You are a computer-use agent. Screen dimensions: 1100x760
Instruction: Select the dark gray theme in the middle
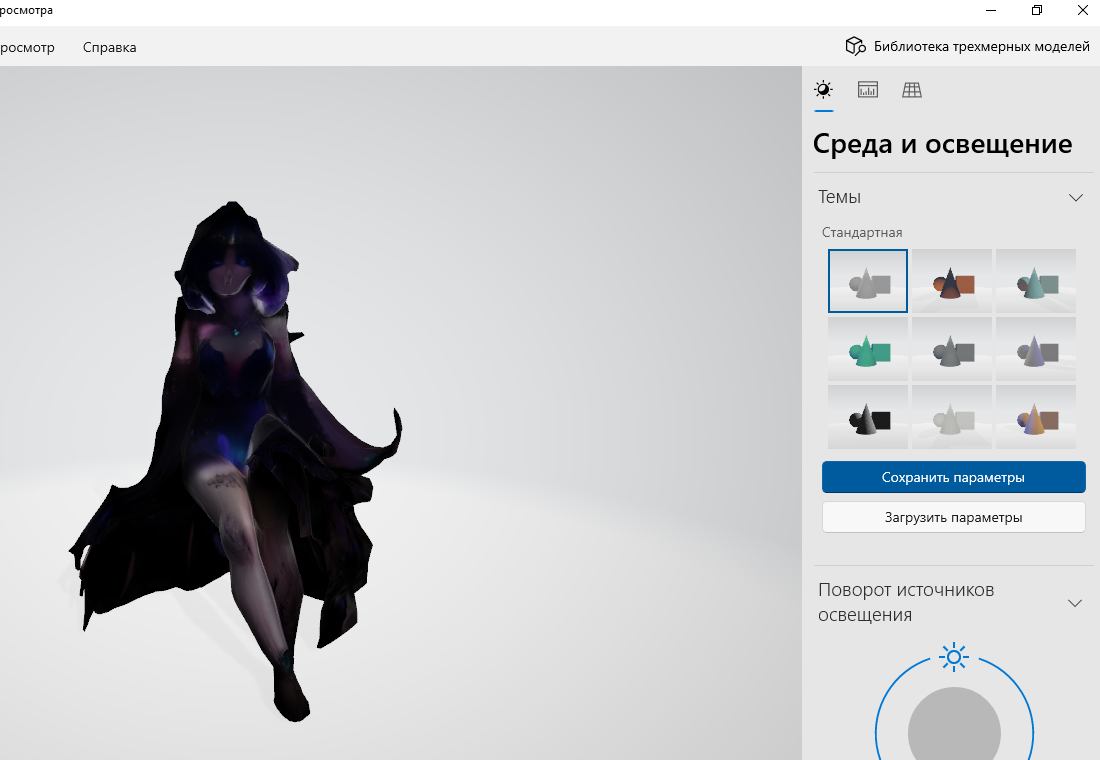tap(952, 349)
